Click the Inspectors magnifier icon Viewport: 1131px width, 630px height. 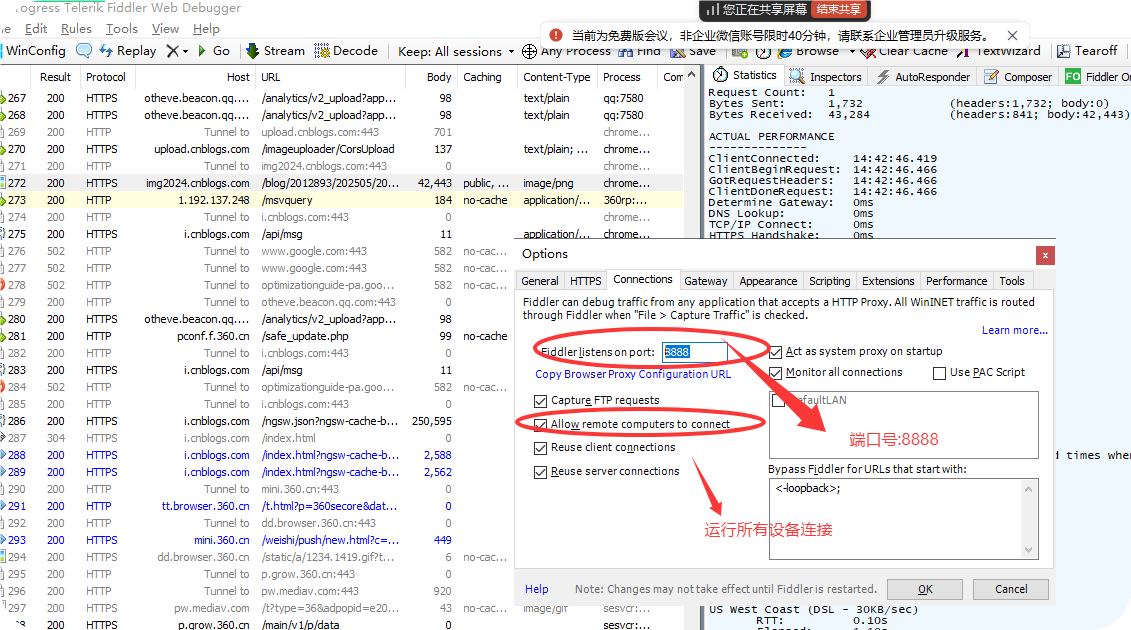796,76
